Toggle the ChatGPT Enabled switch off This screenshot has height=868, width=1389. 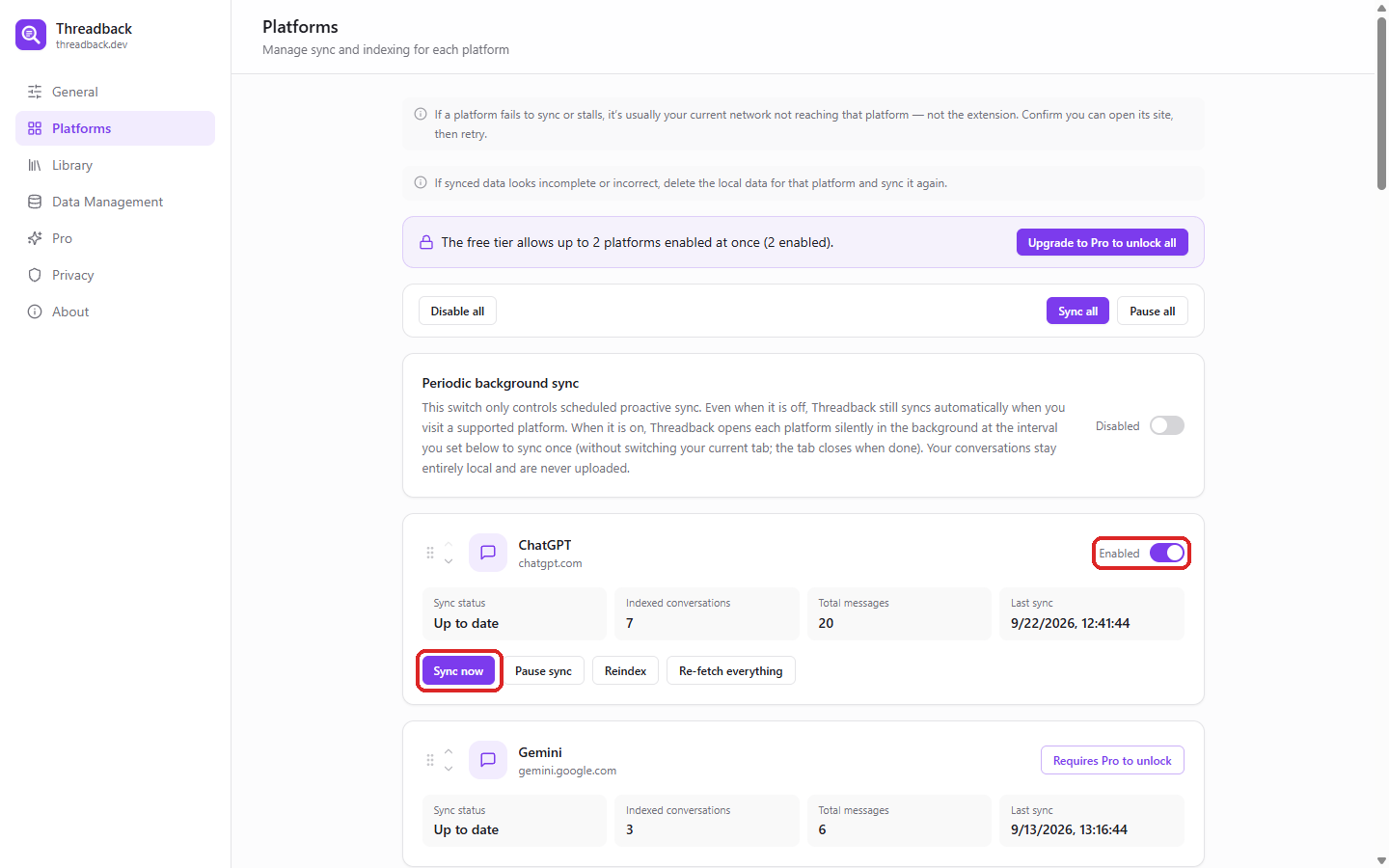1167,553
